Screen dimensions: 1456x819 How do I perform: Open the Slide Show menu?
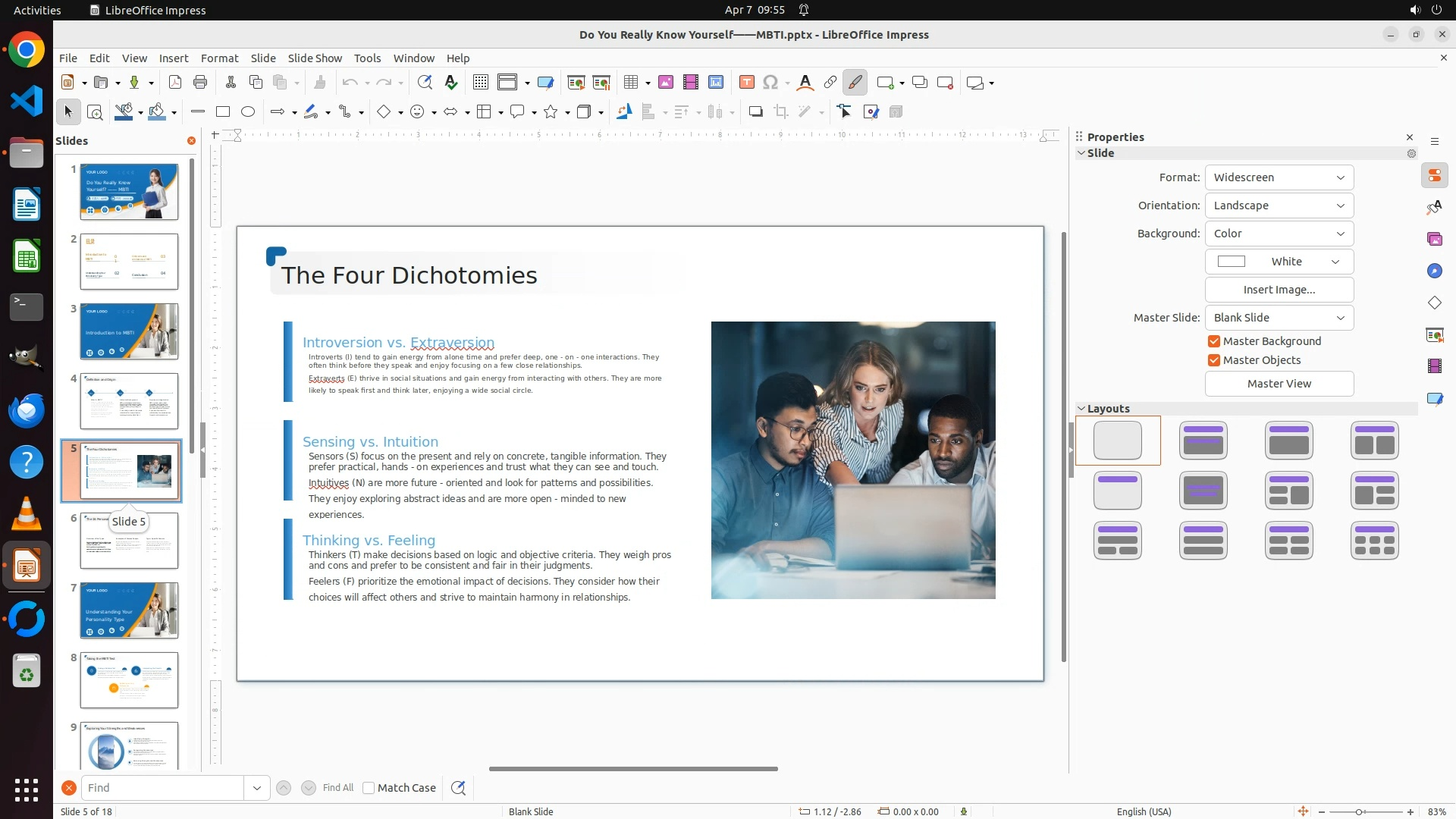[x=314, y=58]
